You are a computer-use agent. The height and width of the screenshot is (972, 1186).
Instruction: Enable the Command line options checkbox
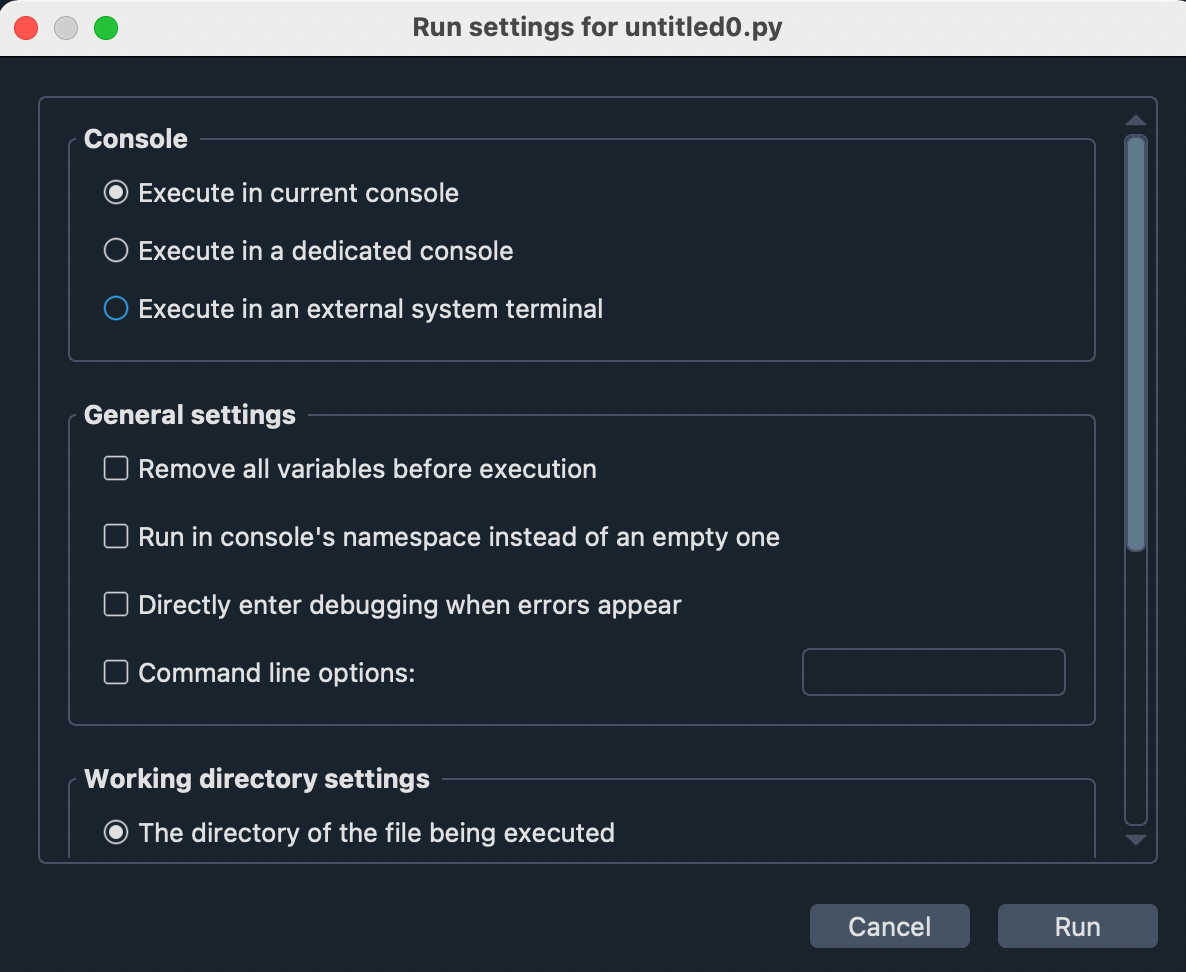pyautogui.click(x=116, y=672)
